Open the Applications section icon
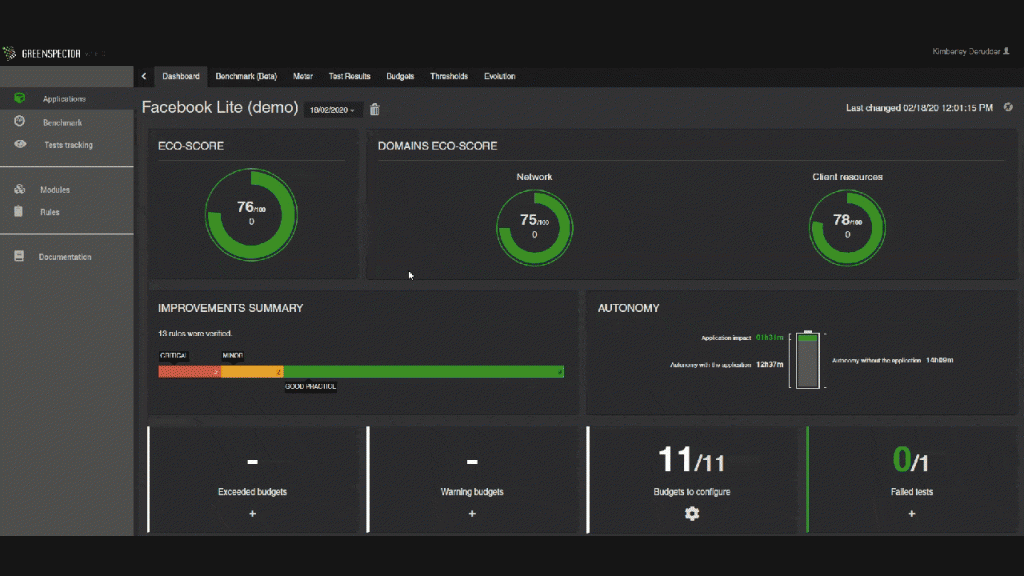1024x576 pixels. tap(20, 98)
